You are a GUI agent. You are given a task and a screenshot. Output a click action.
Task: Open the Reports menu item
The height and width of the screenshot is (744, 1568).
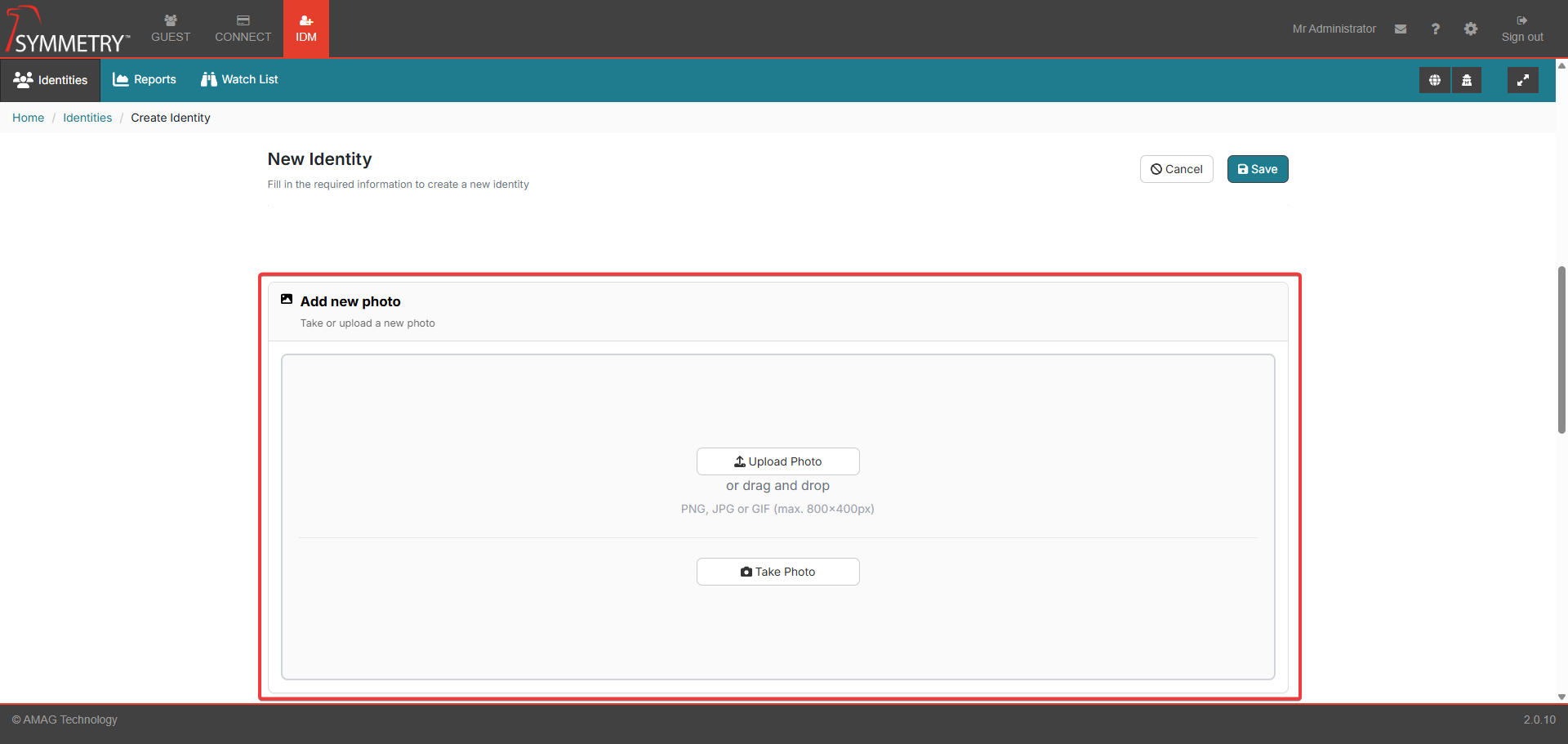[145, 79]
